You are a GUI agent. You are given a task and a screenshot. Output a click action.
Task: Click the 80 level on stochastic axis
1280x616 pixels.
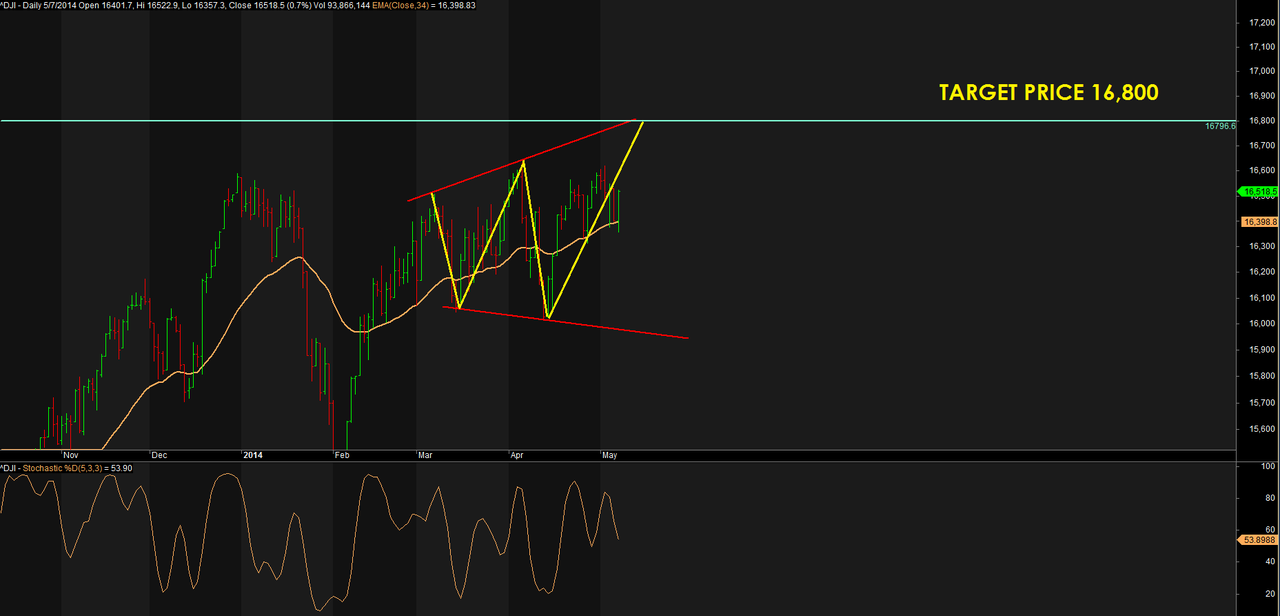click(1270, 498)
